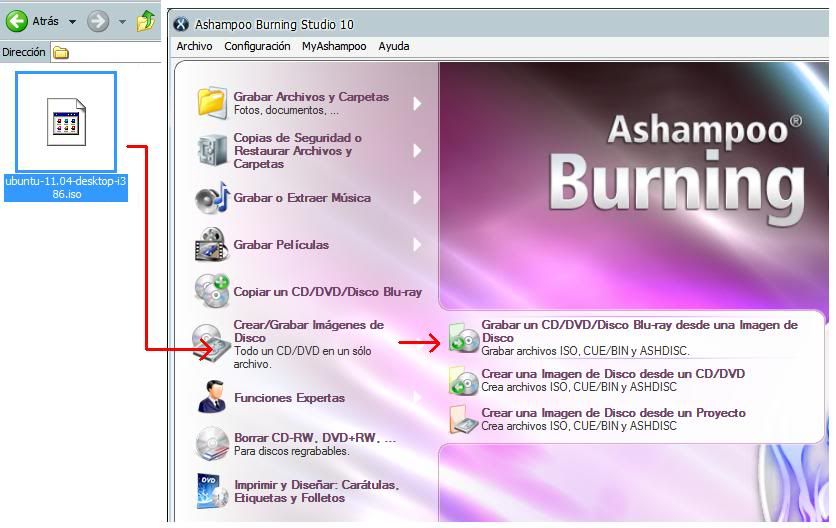This screenshot has height=528, width=836.
Task: Click the Ashampoo Burning Studio title bar icon
Action: pyautogui.click(x=181, y=24)
